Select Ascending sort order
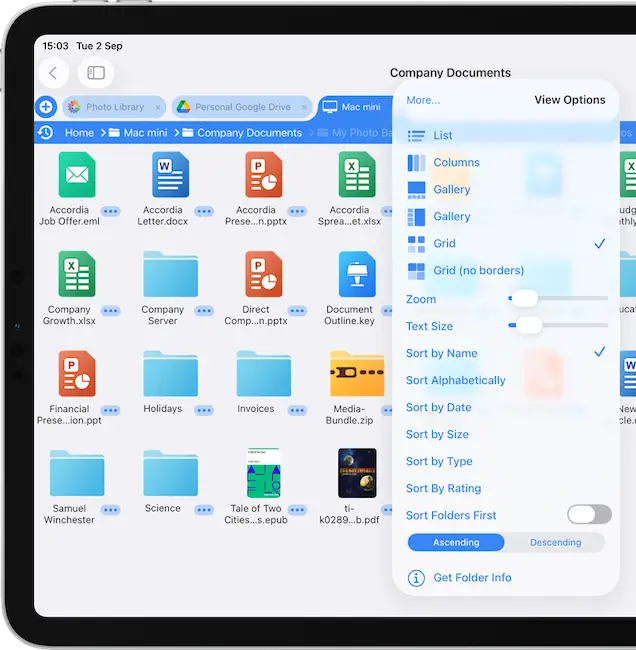 point(456,543)
